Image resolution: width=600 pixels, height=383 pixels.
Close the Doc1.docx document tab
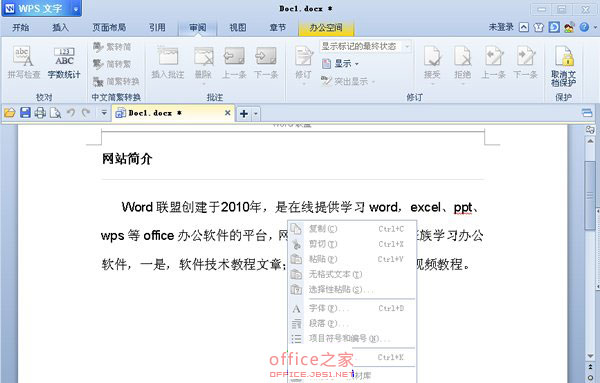click(227, 113)
